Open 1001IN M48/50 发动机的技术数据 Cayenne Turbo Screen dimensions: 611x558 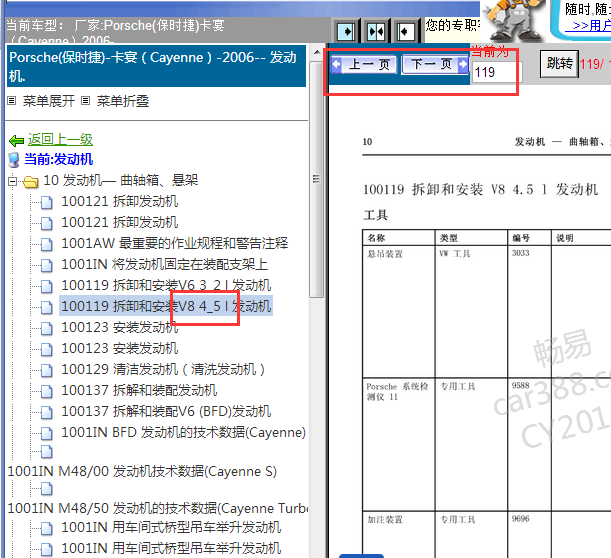158,509
